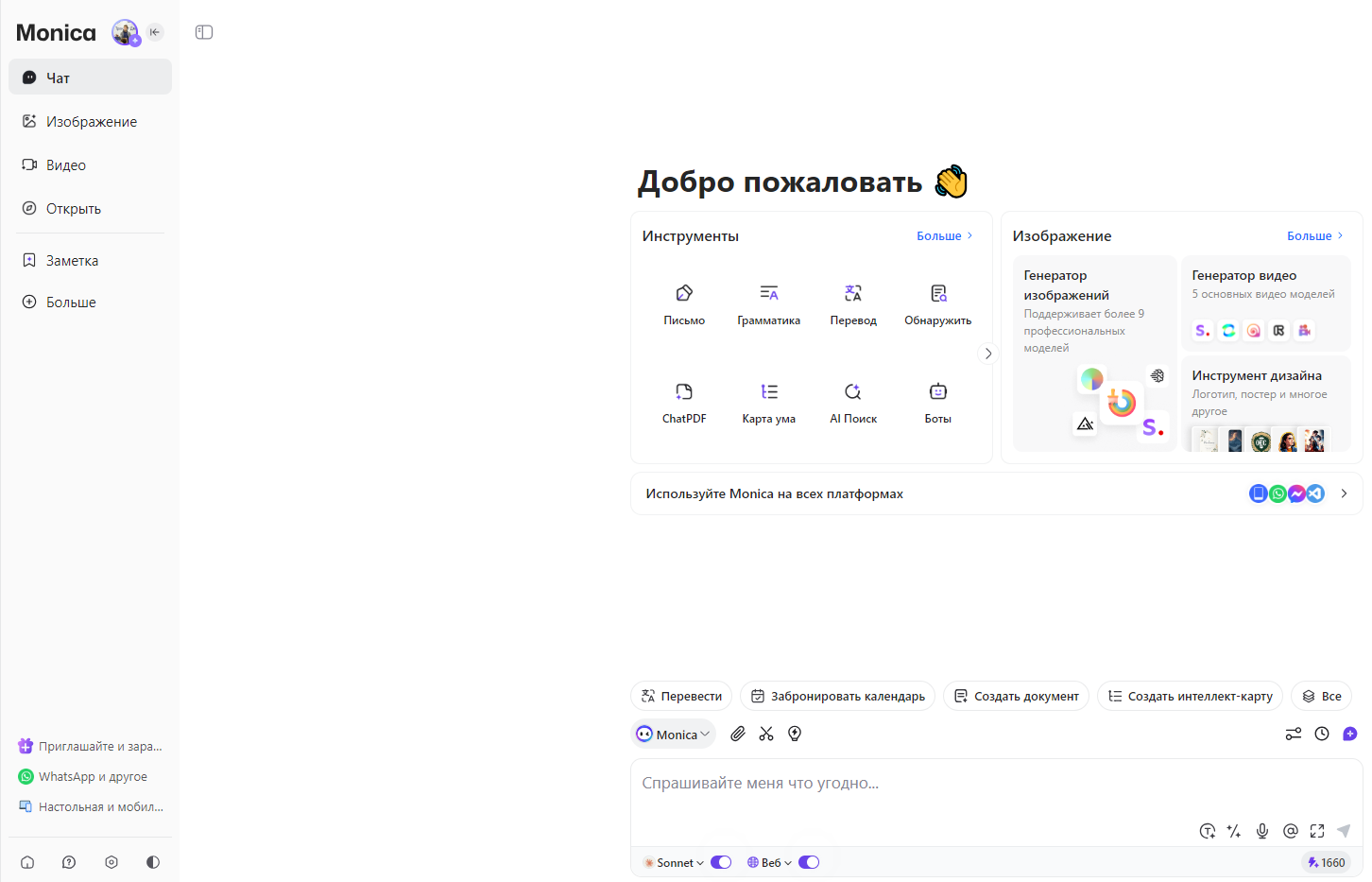Screen dimensions: 1372x882
Task: Click Создать интеллект-карту quick action
Action: (1191, 696)
